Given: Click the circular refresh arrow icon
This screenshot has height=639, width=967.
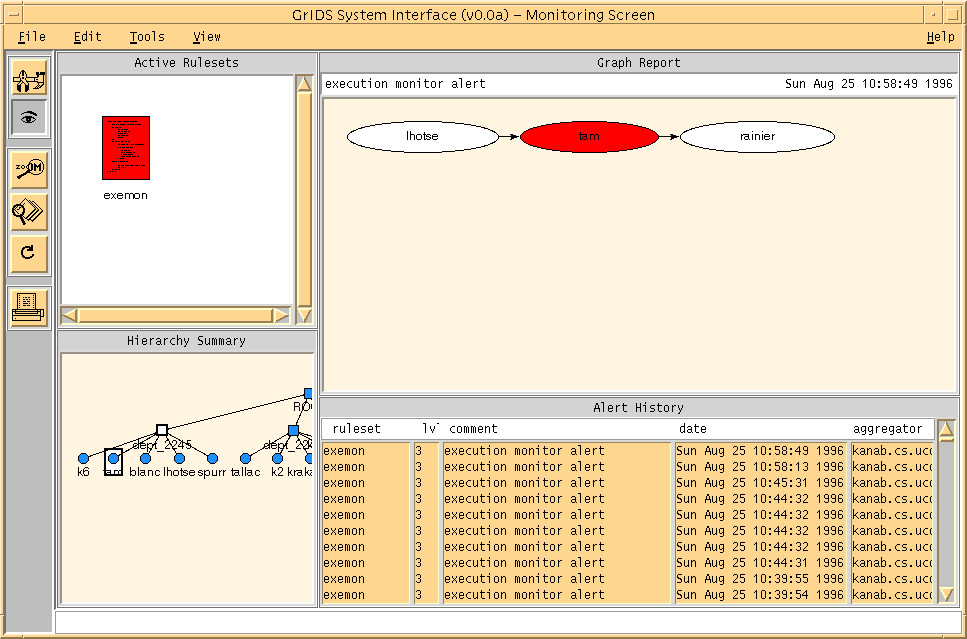Looking at the screenshot, I should click(29, 253).
